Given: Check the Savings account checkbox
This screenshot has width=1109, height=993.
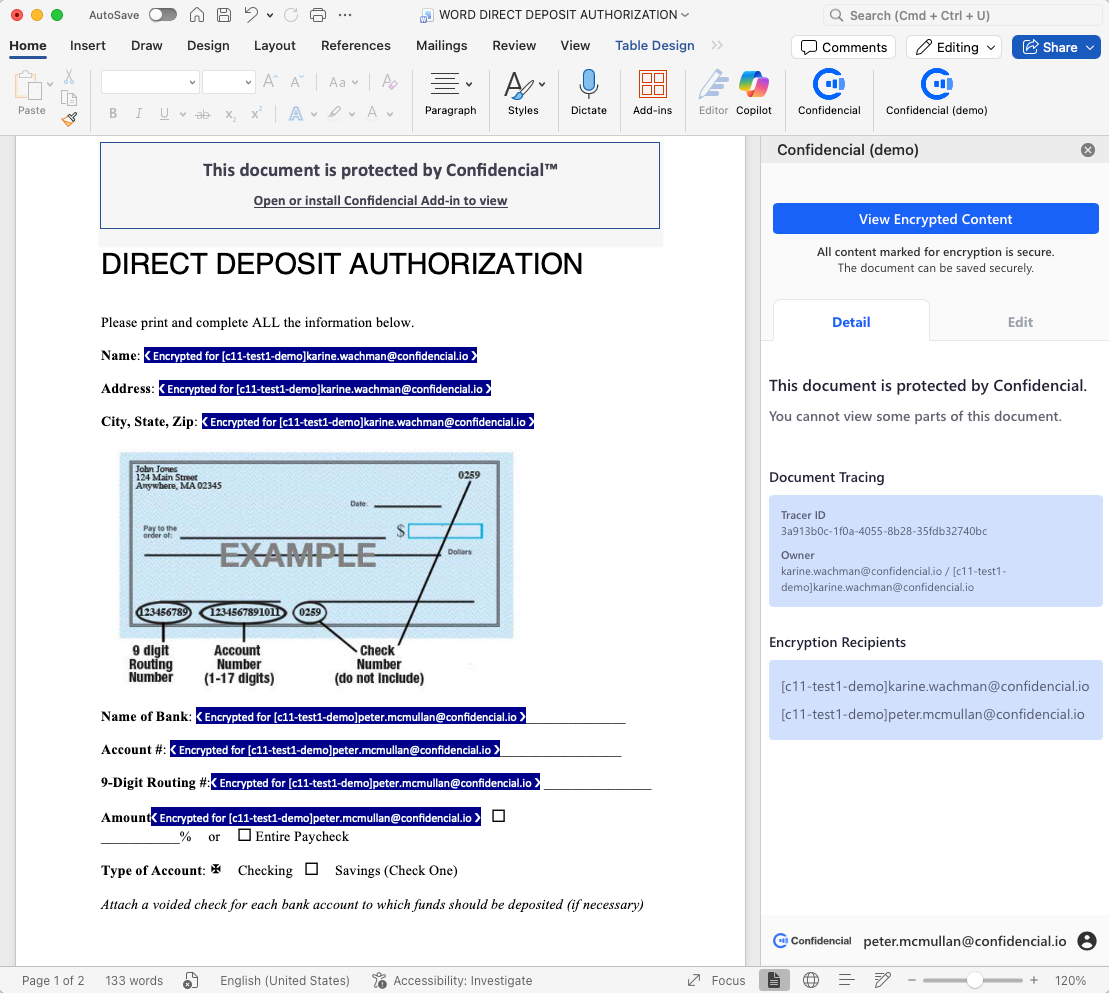Looking at the screenshot, I should pyautogui.click(x=311, y=869).
